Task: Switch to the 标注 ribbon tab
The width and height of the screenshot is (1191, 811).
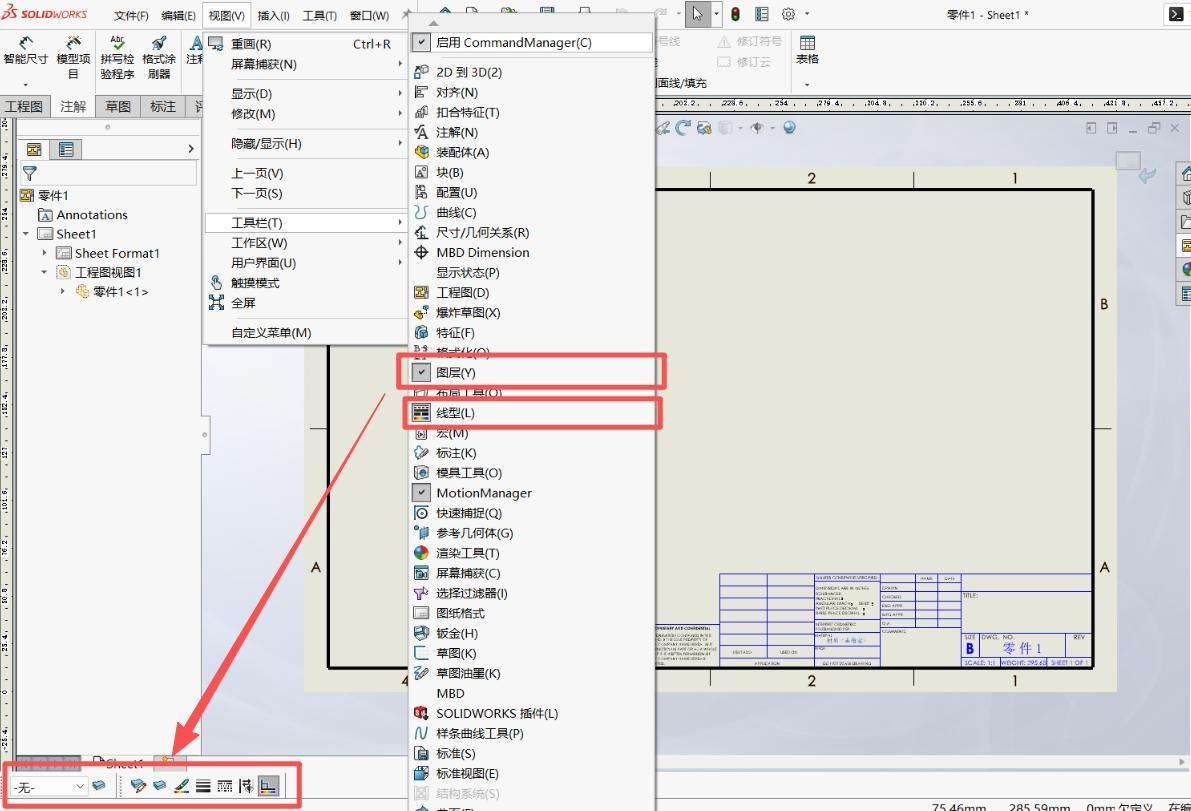Action: click(163, 106)
